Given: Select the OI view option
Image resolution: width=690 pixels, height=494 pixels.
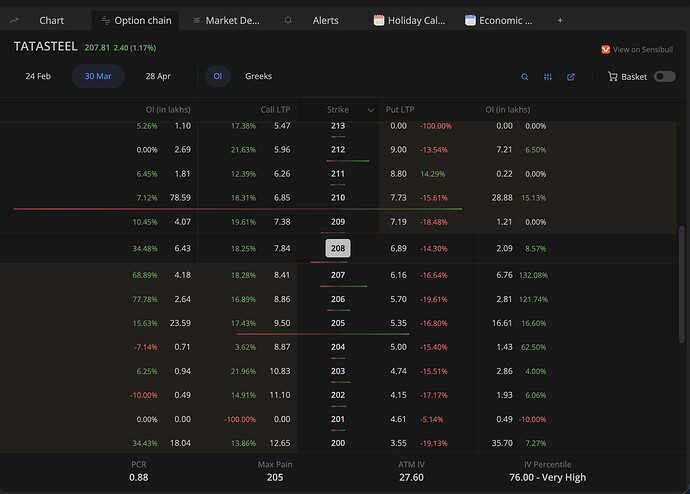Looking at the screenshot, I should tap(217, 76).
